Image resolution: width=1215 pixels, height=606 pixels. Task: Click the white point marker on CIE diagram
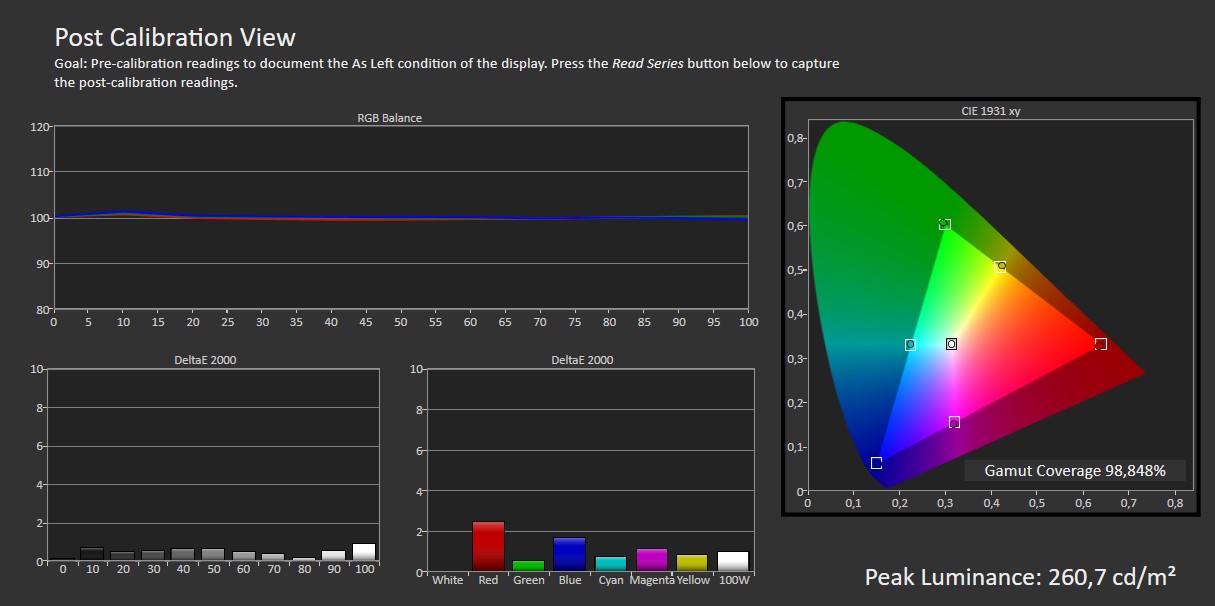pyautogui.click(x=951, y=344)
